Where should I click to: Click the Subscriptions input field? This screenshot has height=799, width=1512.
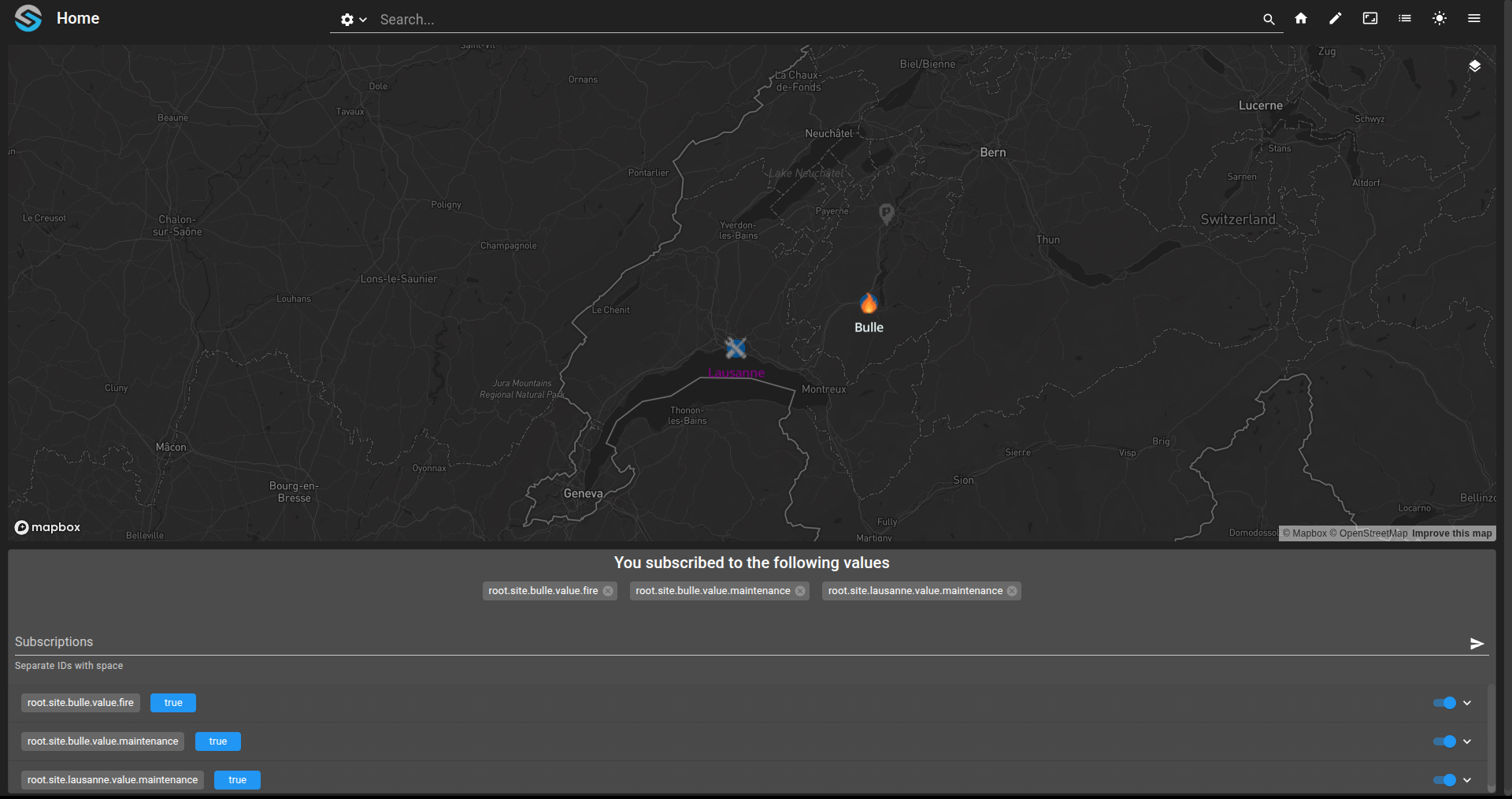point(739,642)
